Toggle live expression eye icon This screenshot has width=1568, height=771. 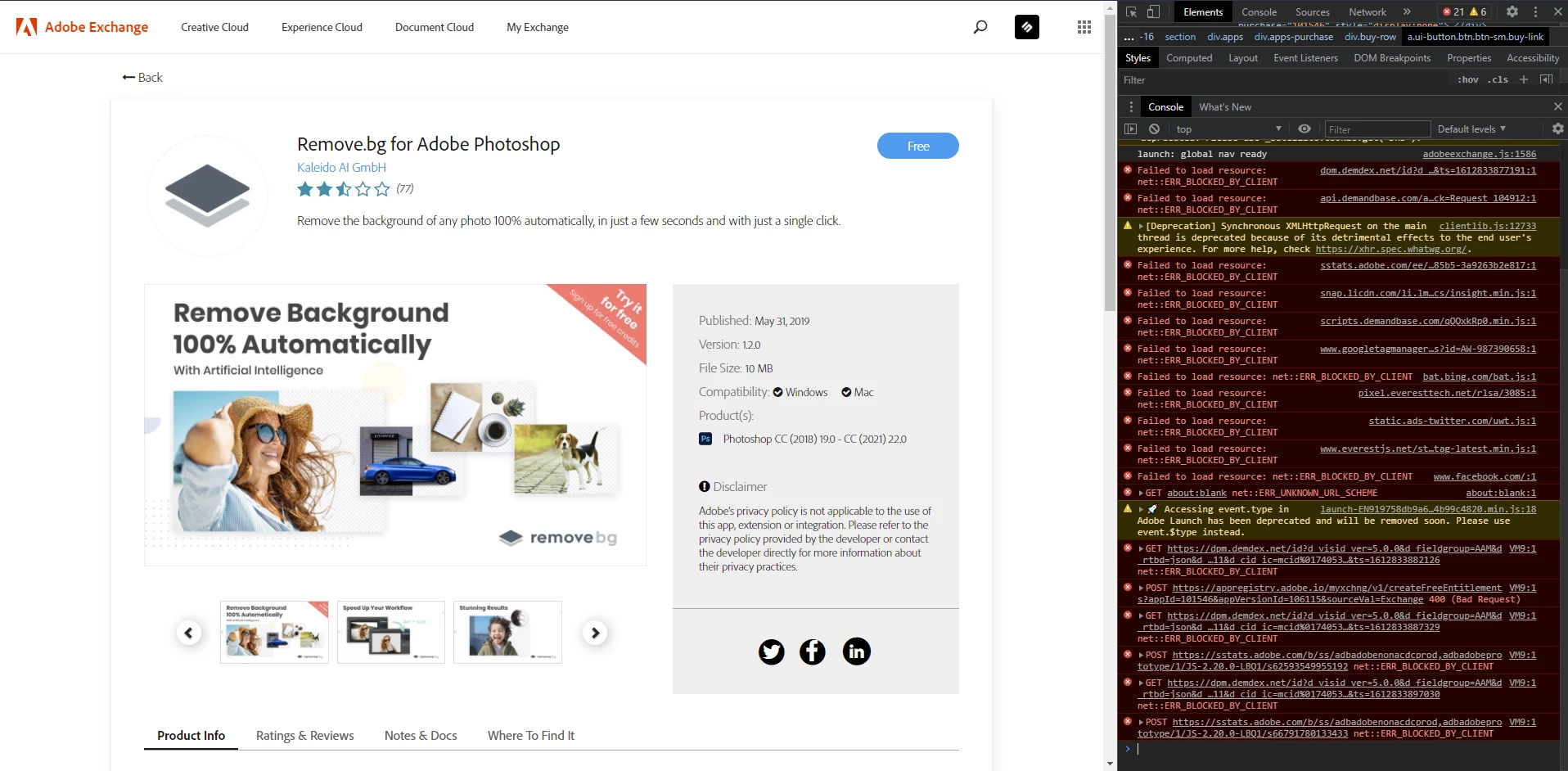pyautogui.click(x=1304, y=129)
